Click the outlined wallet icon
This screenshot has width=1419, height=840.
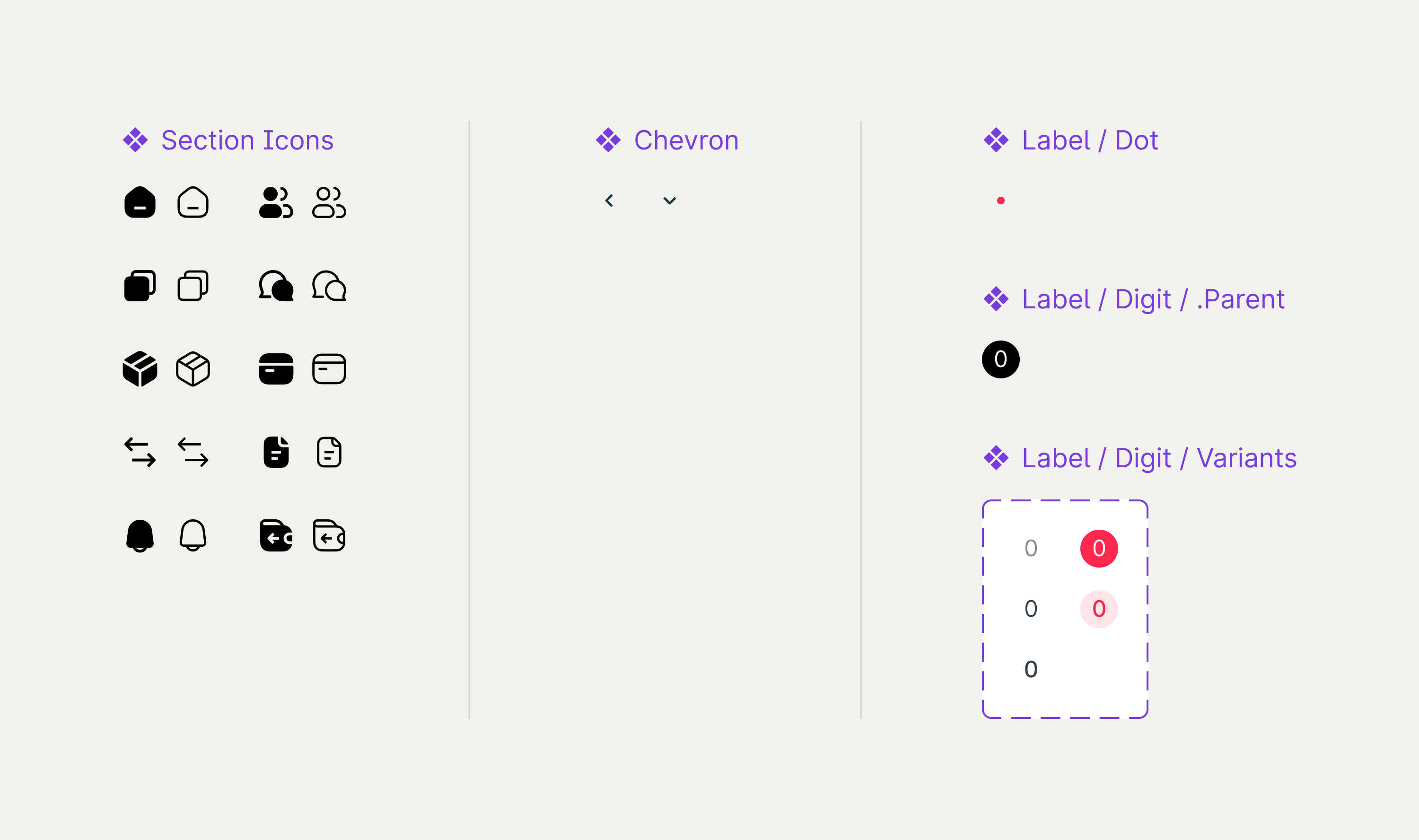pyautogui.click(x=328, y=535)
